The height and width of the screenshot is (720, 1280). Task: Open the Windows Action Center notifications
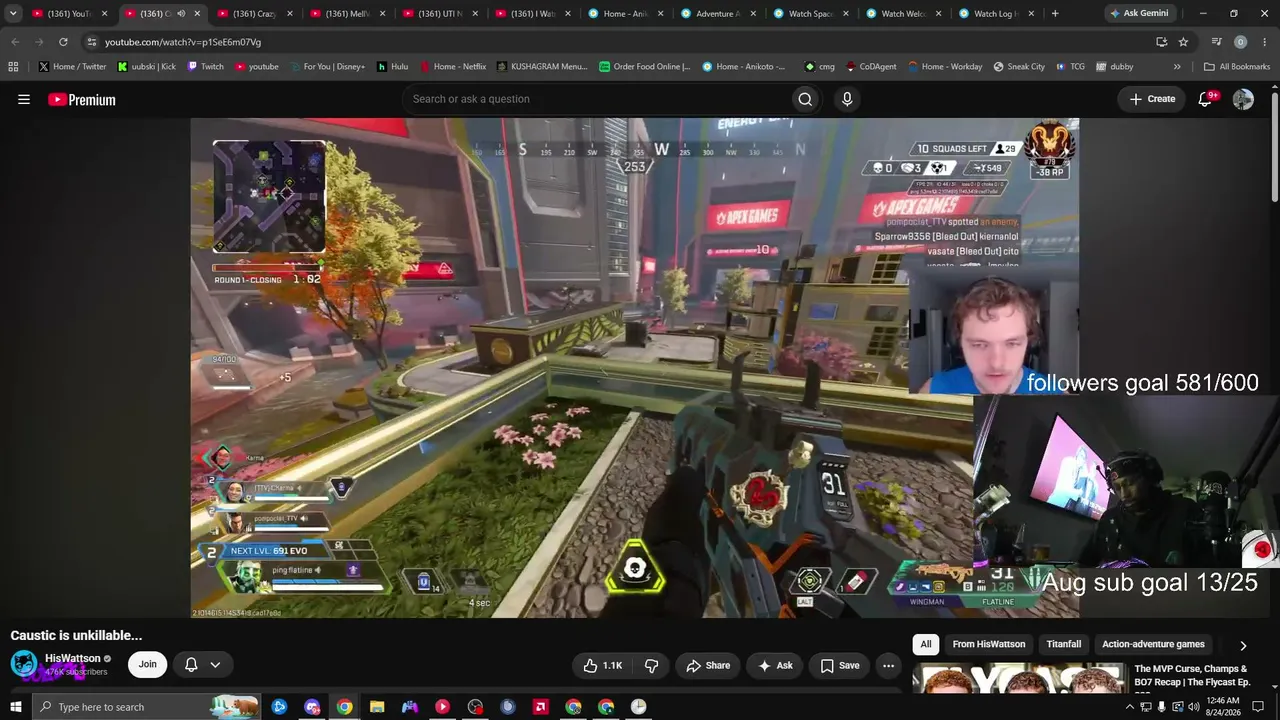pyautogui.click(x=1258, y=707)
